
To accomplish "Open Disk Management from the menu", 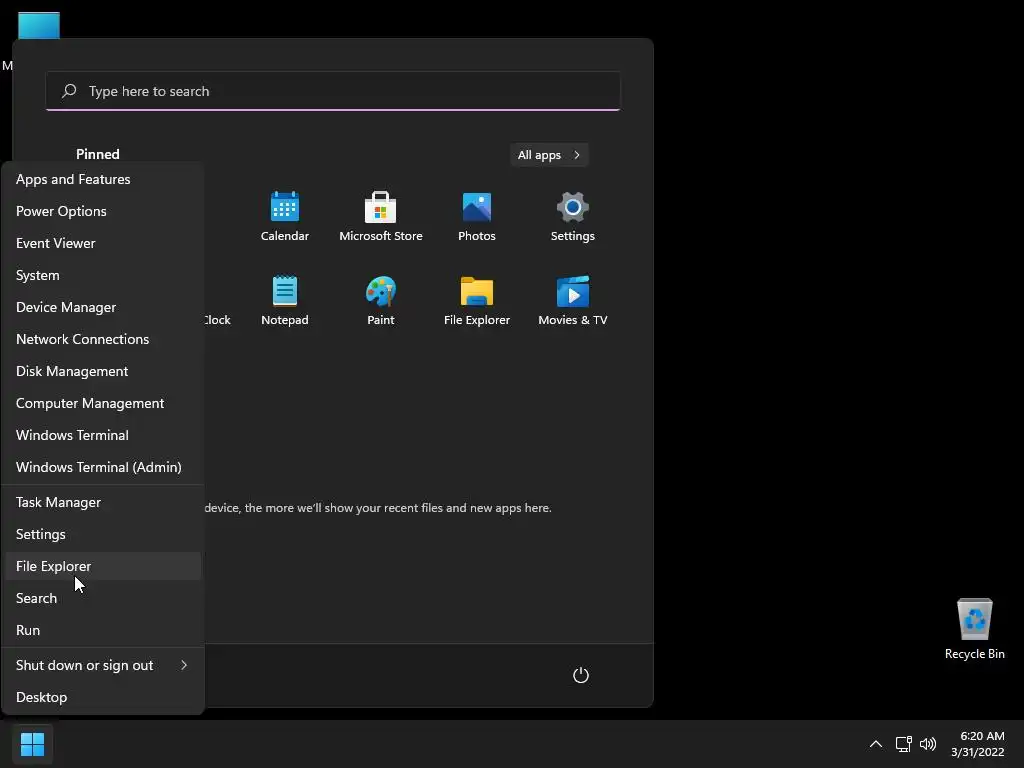I will [x=103, y=371].
